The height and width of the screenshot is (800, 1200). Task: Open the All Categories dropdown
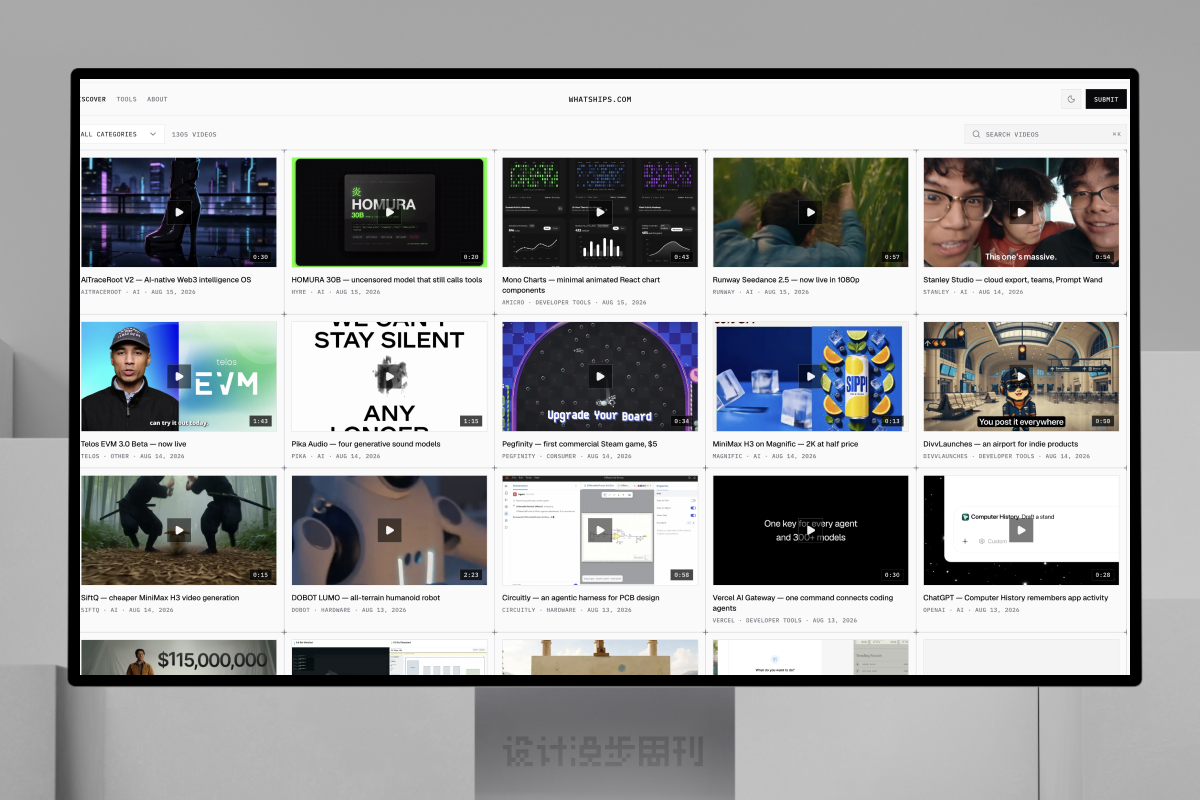[122, 134]
